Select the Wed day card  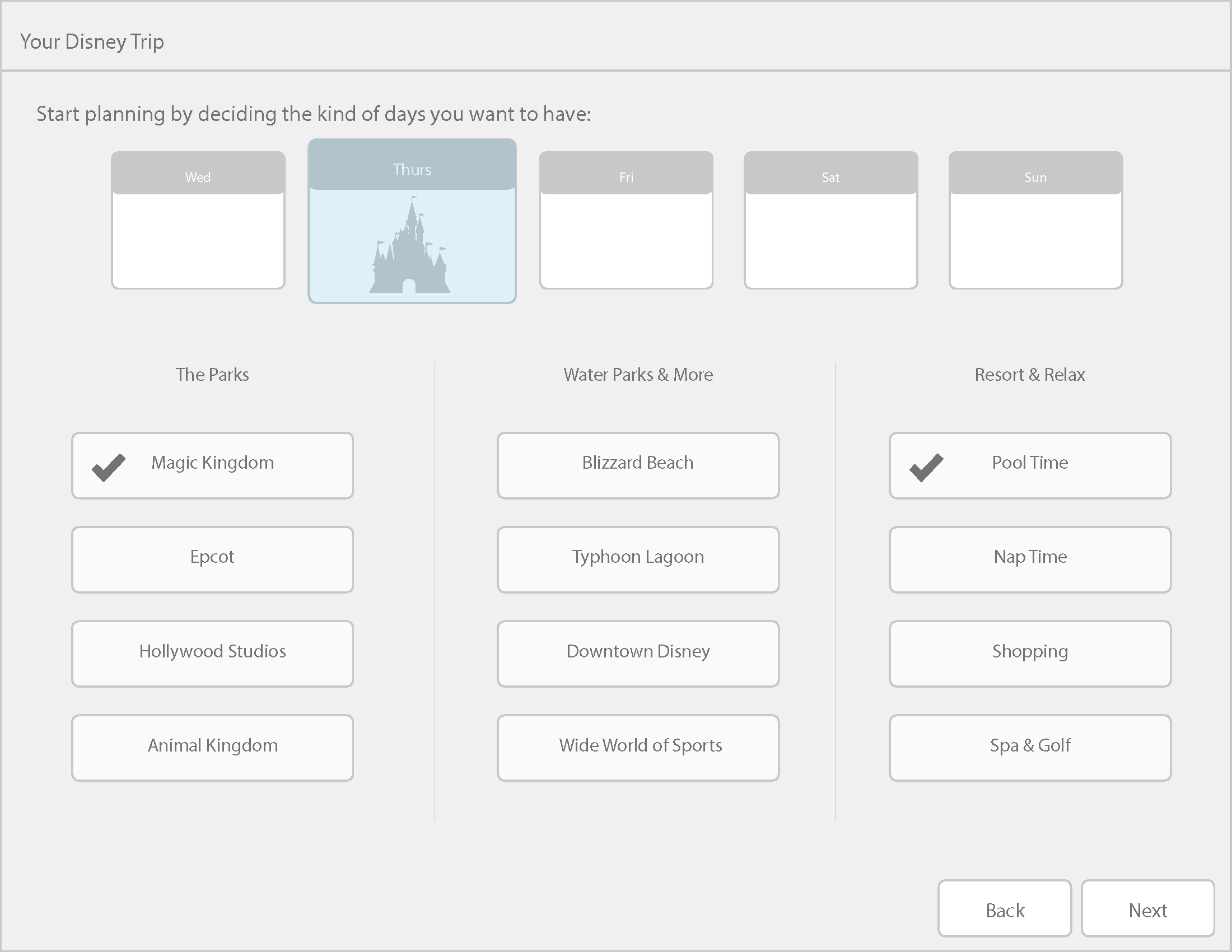(x=198, y=221)
